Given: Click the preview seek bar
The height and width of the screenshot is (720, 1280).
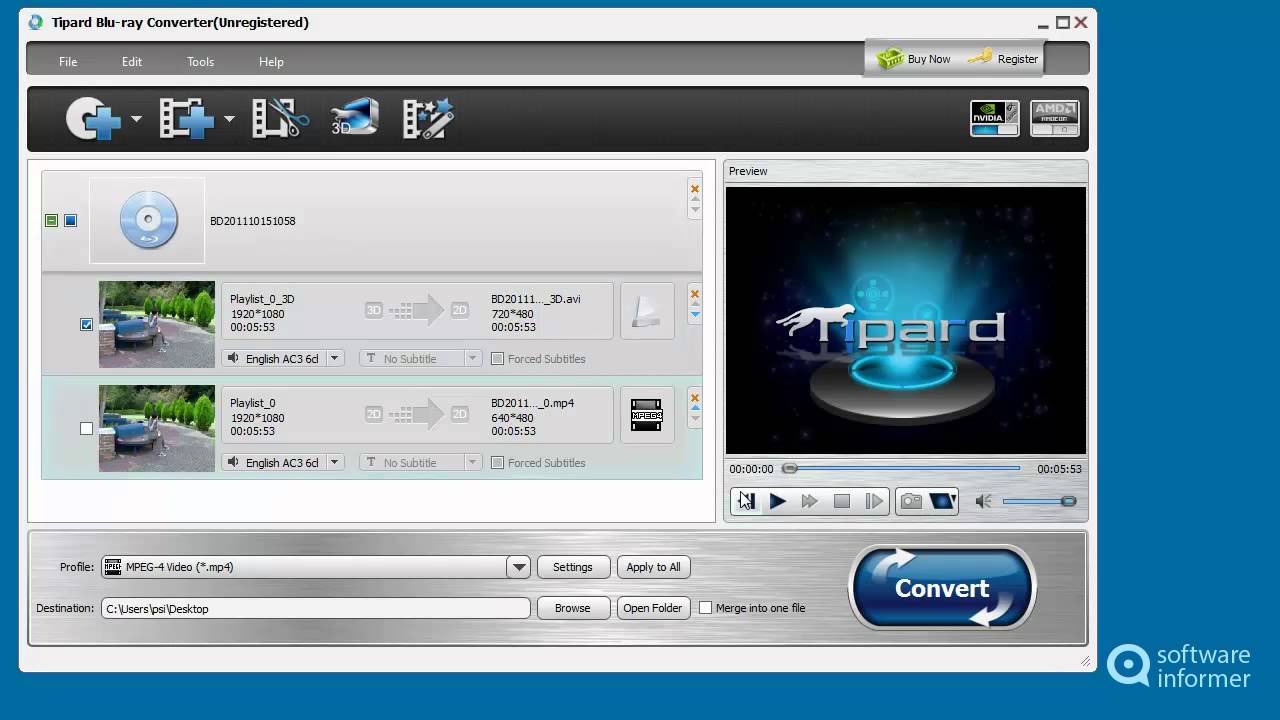Looking at the screenshot, I should tap(902, 468).
